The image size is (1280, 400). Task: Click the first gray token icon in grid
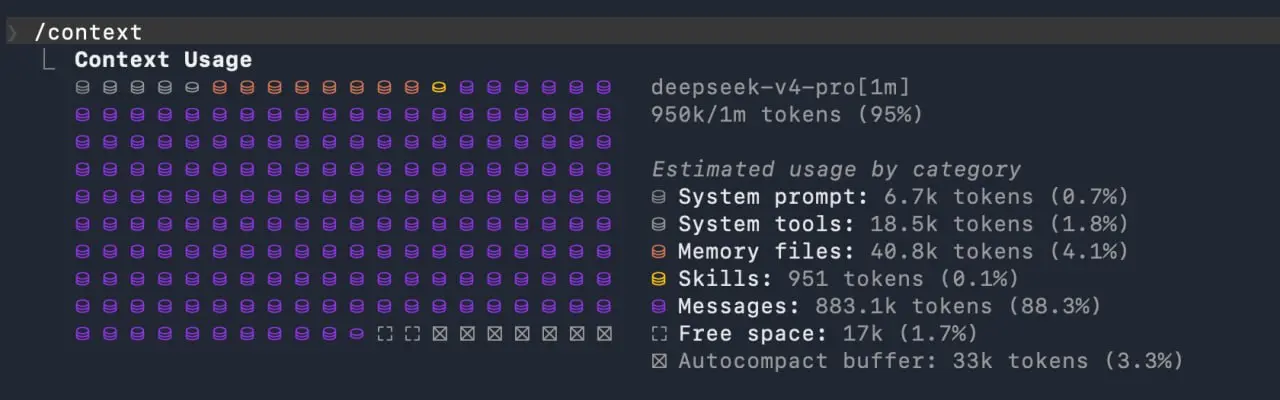point(83,87)
